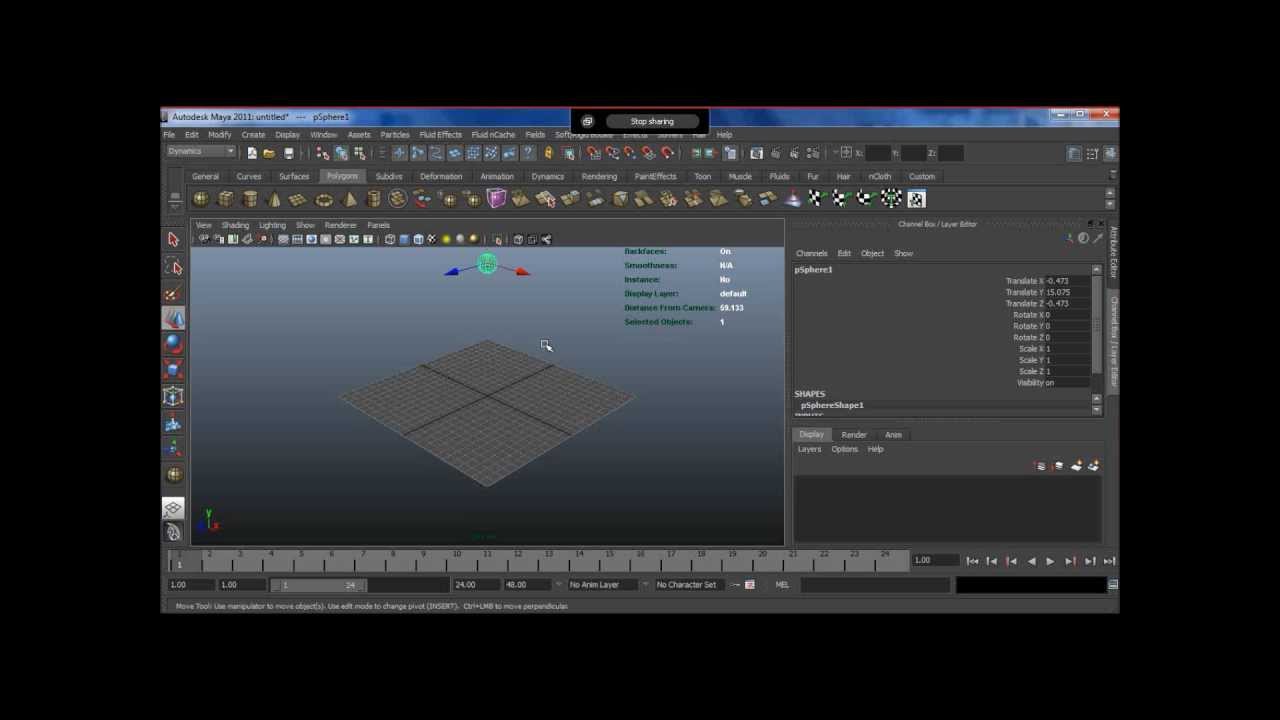Create a polygon cone from shelf

point(275,199)
